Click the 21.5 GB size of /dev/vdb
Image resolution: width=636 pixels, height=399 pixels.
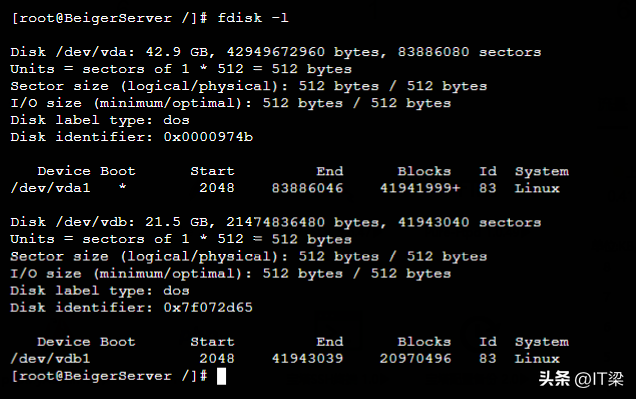[x=177, y=222]
